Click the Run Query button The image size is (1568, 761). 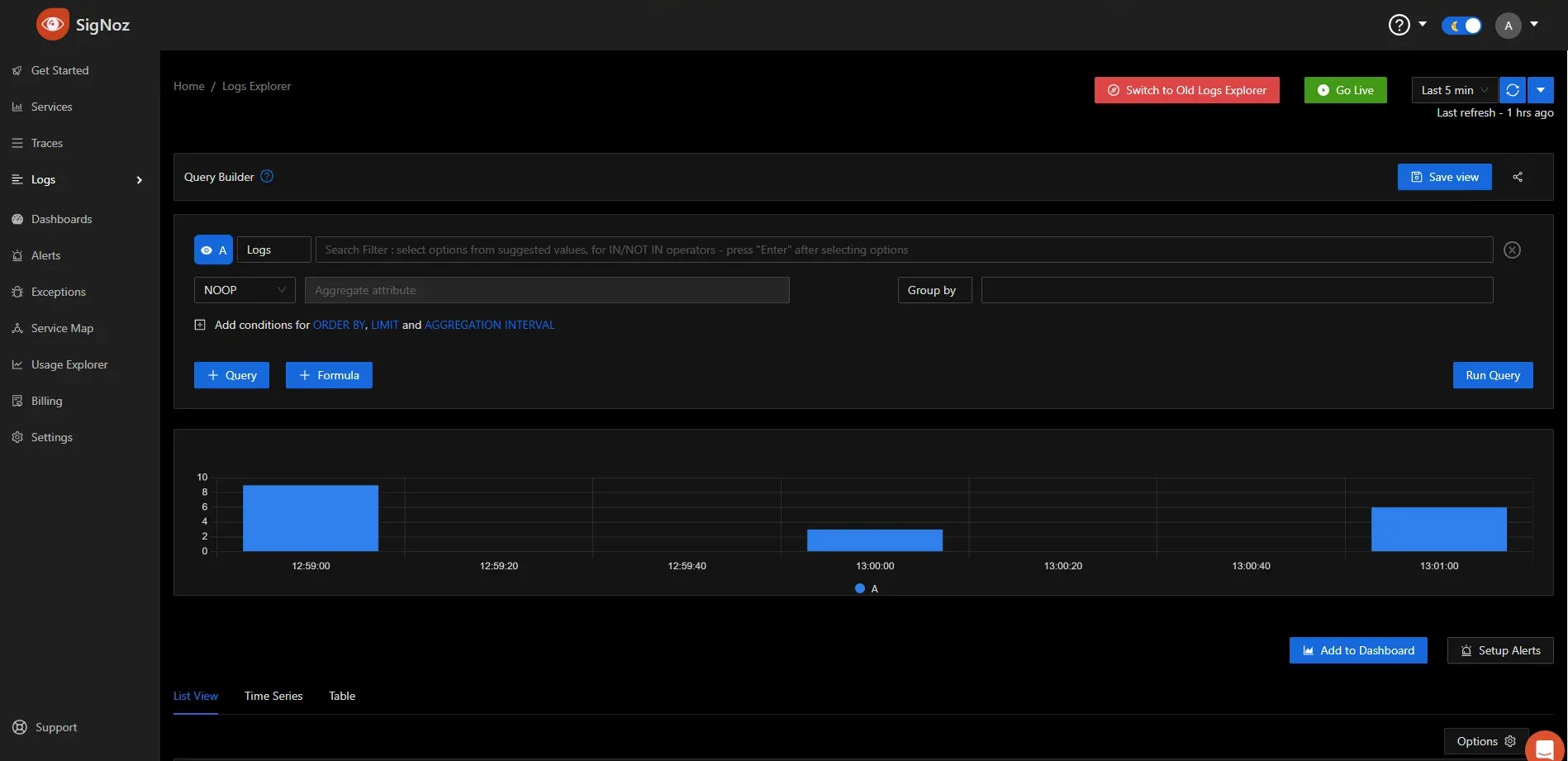tap(1493, 375)
